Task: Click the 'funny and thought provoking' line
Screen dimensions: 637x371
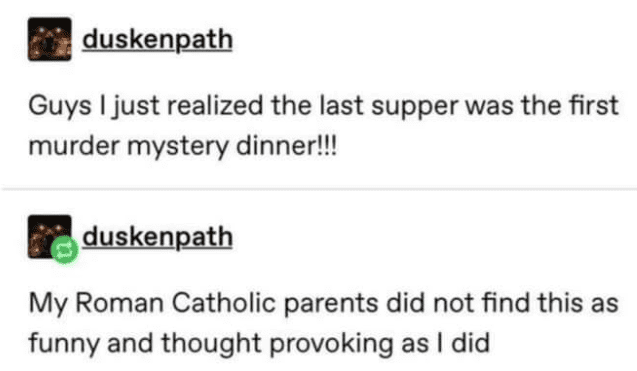Action: pos(259,344)
